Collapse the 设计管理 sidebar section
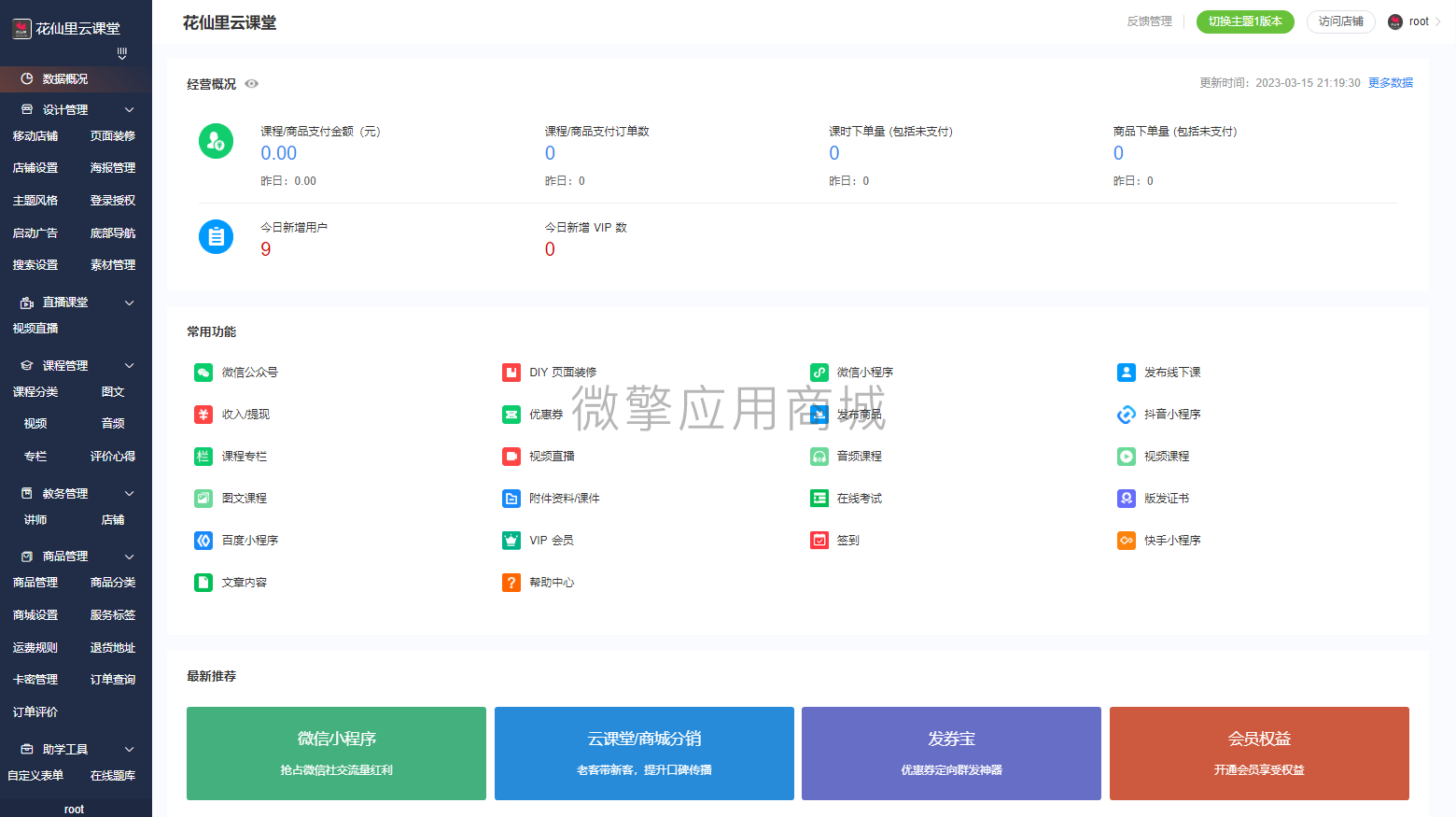 click(130, 110)
